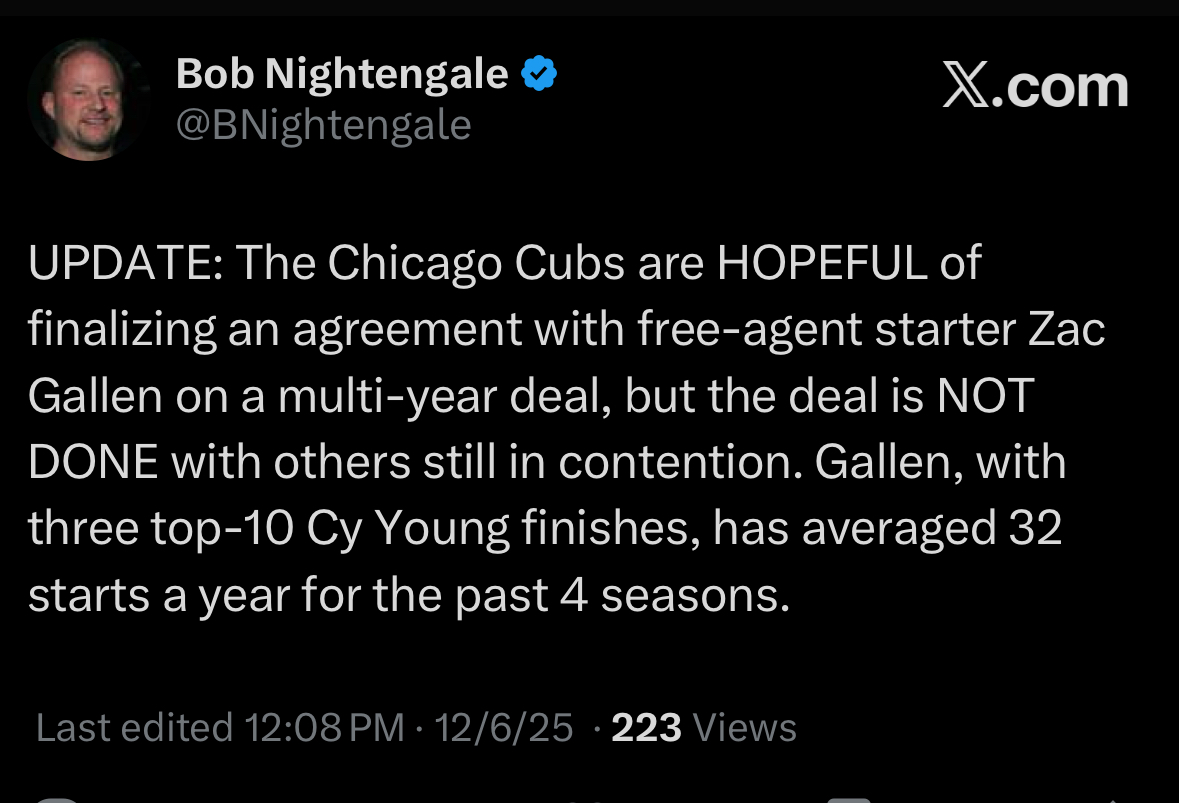Viewport: 1179px width, 803px height.
Task: Tap the reply icon below the post
Action: [58, 799]
